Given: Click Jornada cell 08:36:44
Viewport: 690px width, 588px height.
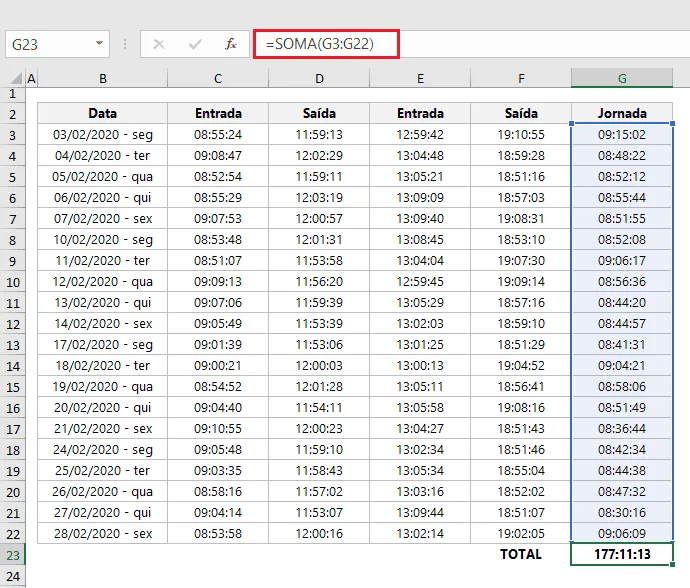Looking at the screenshot, I should pos(622,428).
